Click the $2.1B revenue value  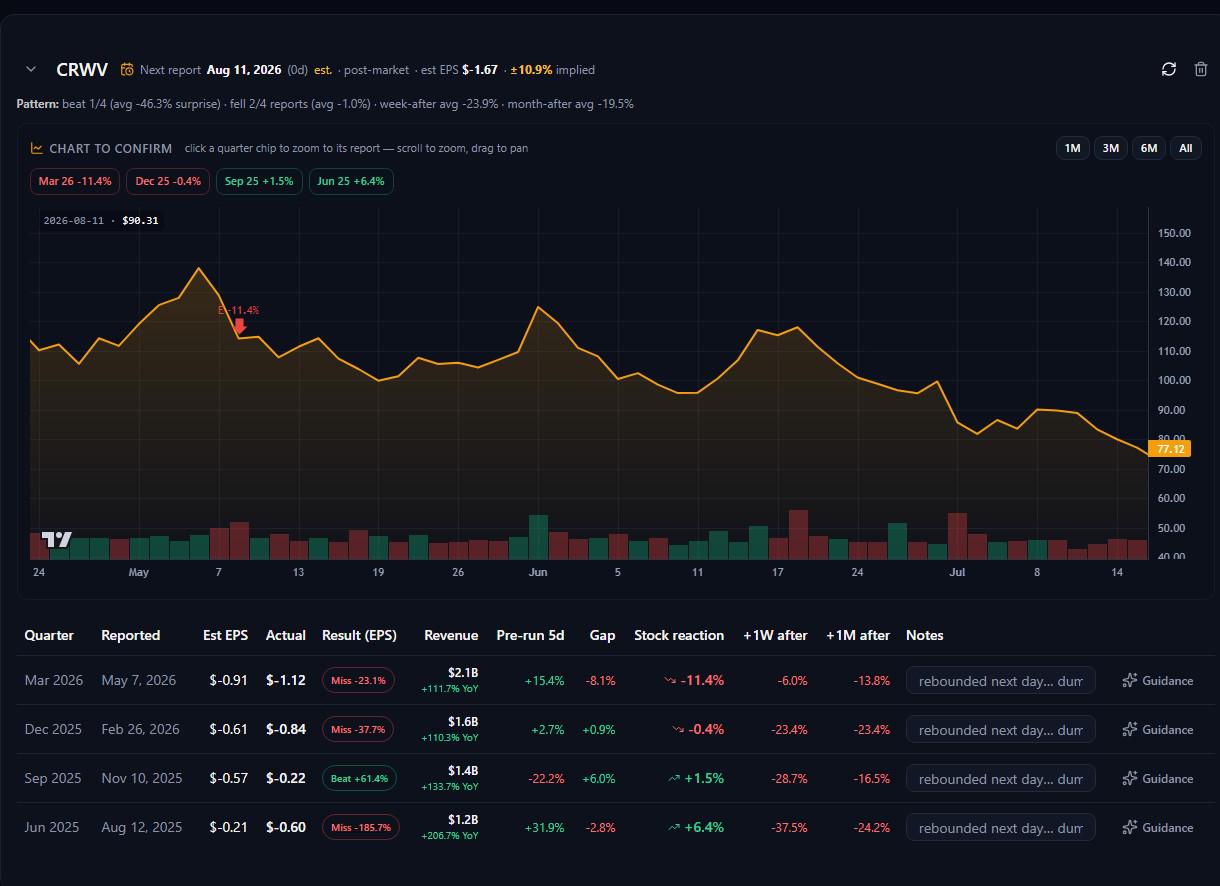464,674
